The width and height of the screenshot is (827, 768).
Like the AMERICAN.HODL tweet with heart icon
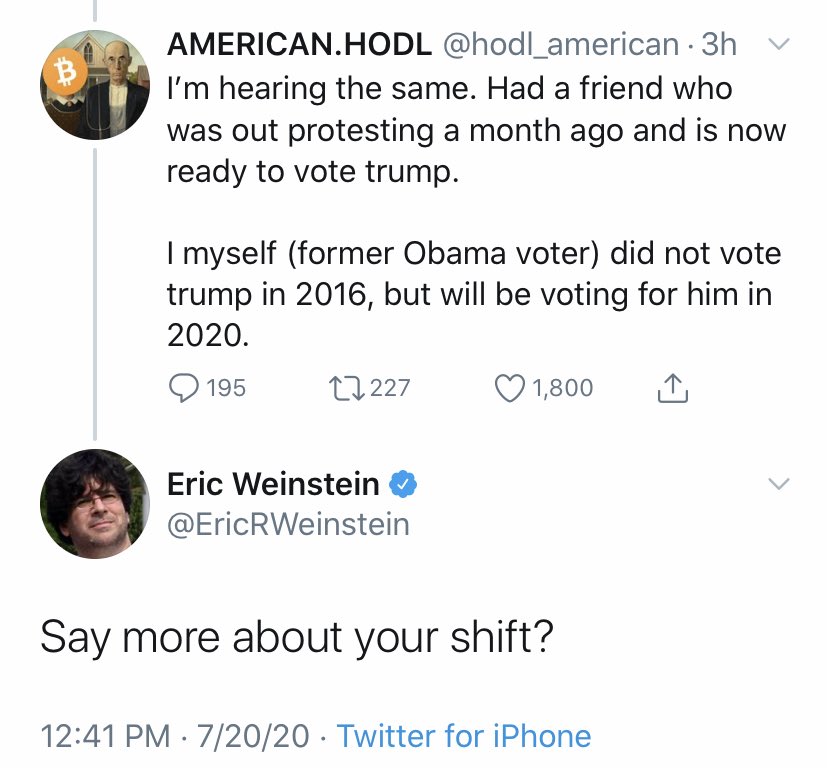(x=511, y=388)
